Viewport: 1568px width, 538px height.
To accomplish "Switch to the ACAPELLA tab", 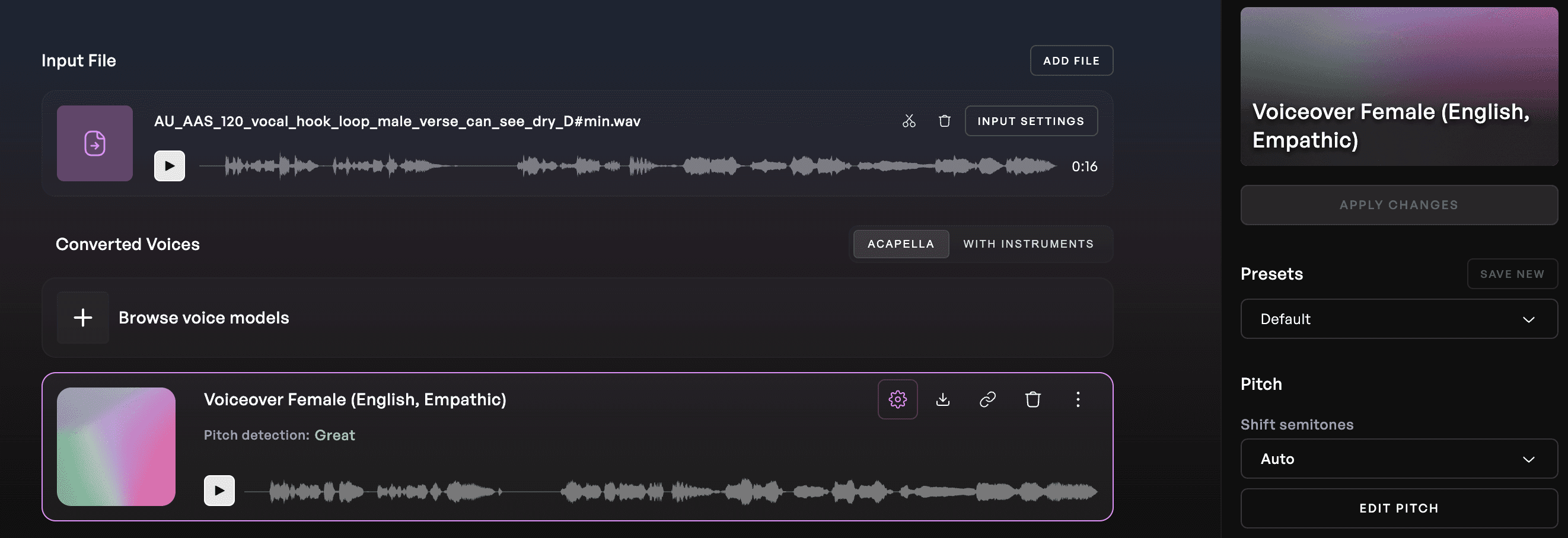I will point(901,244).
